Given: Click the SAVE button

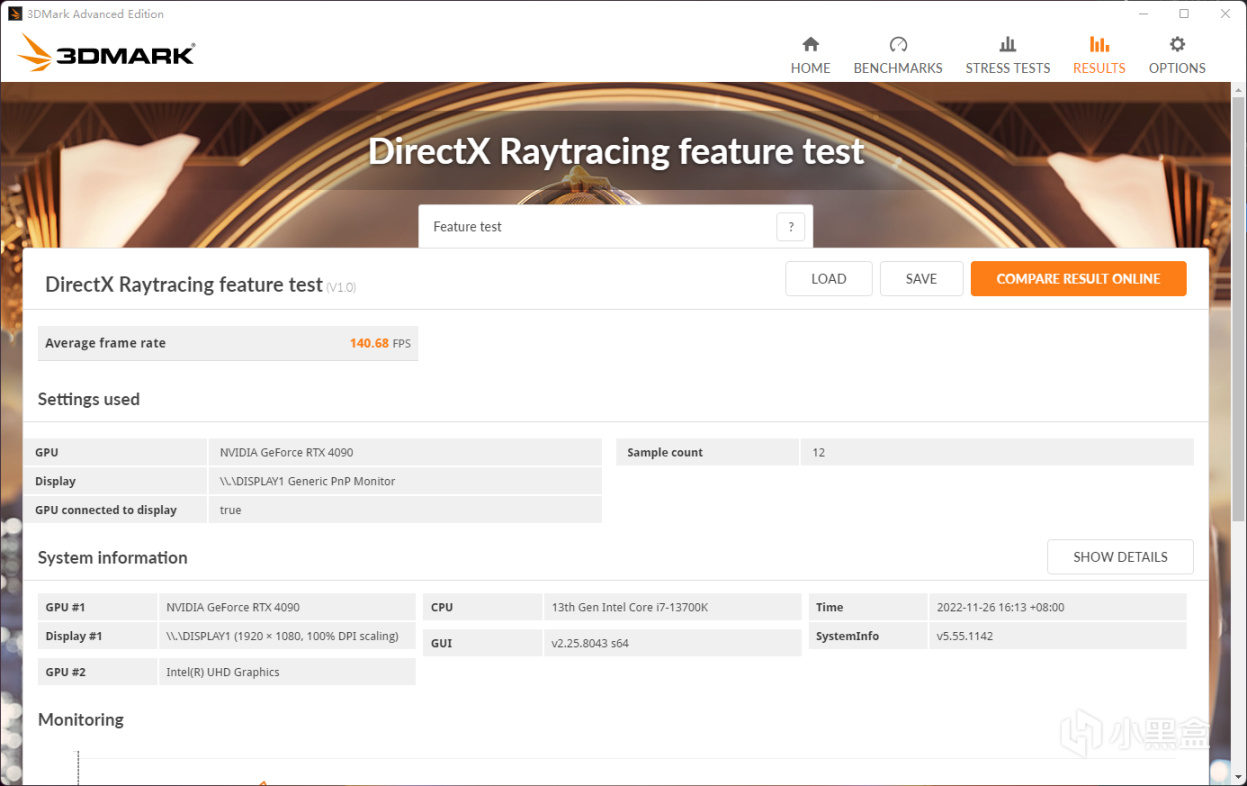Looking at the screenshot, I should [x=921, y=279].
